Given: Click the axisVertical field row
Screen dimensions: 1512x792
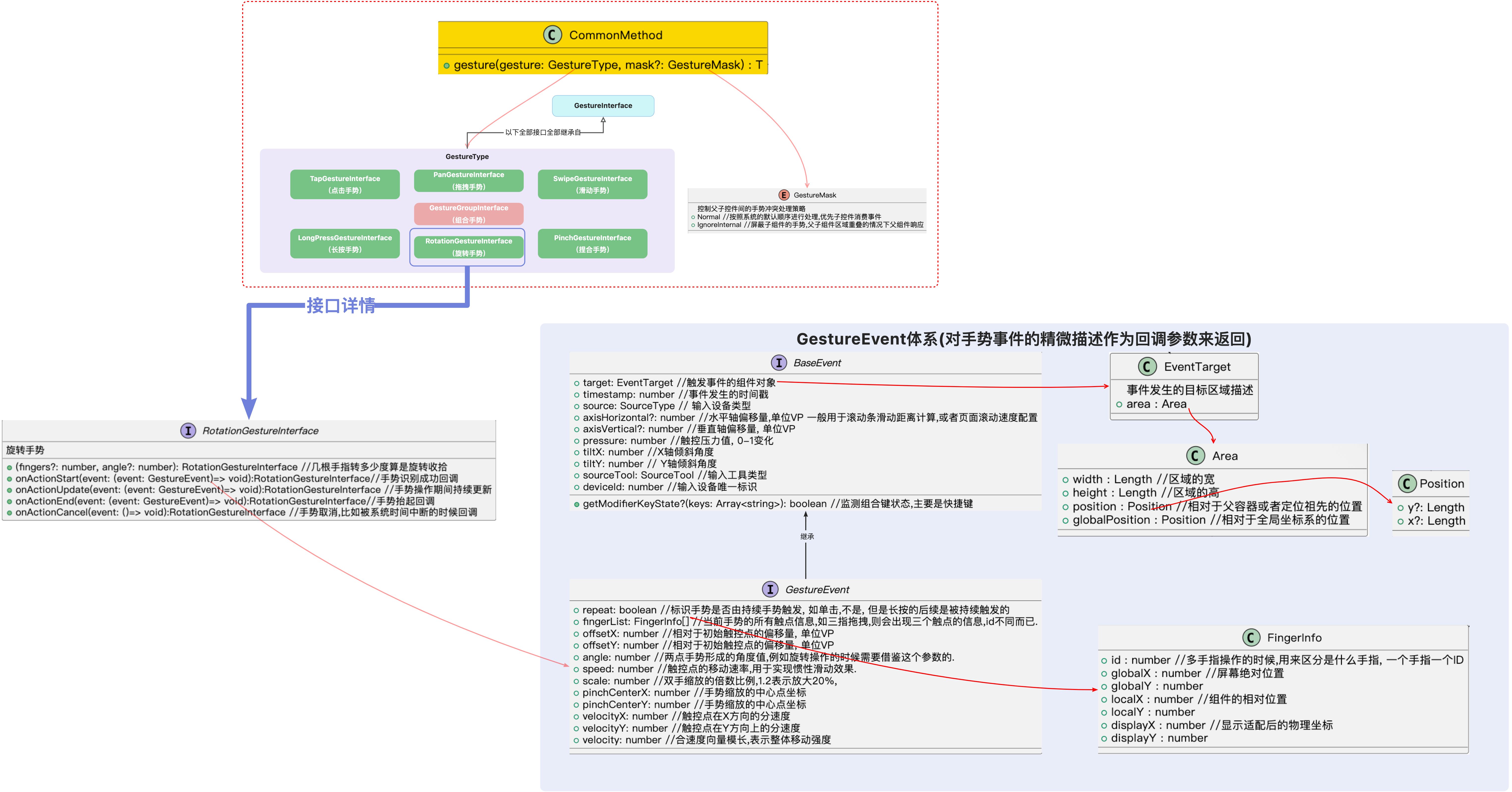Looking at the screenshot, I should pos(684,429).
